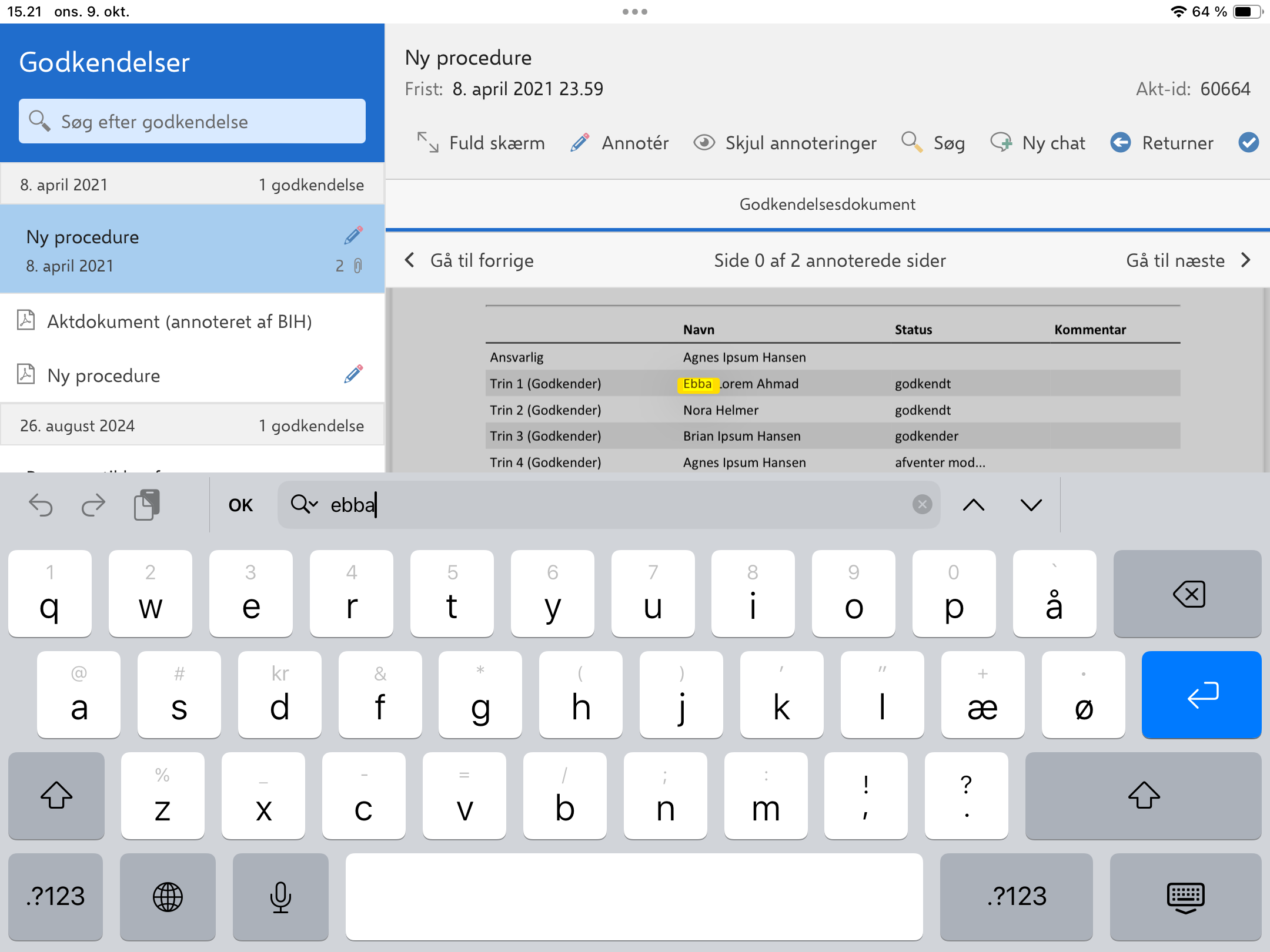Go to next annotated page (Gå til næste)

click(x=1188, y=260)
